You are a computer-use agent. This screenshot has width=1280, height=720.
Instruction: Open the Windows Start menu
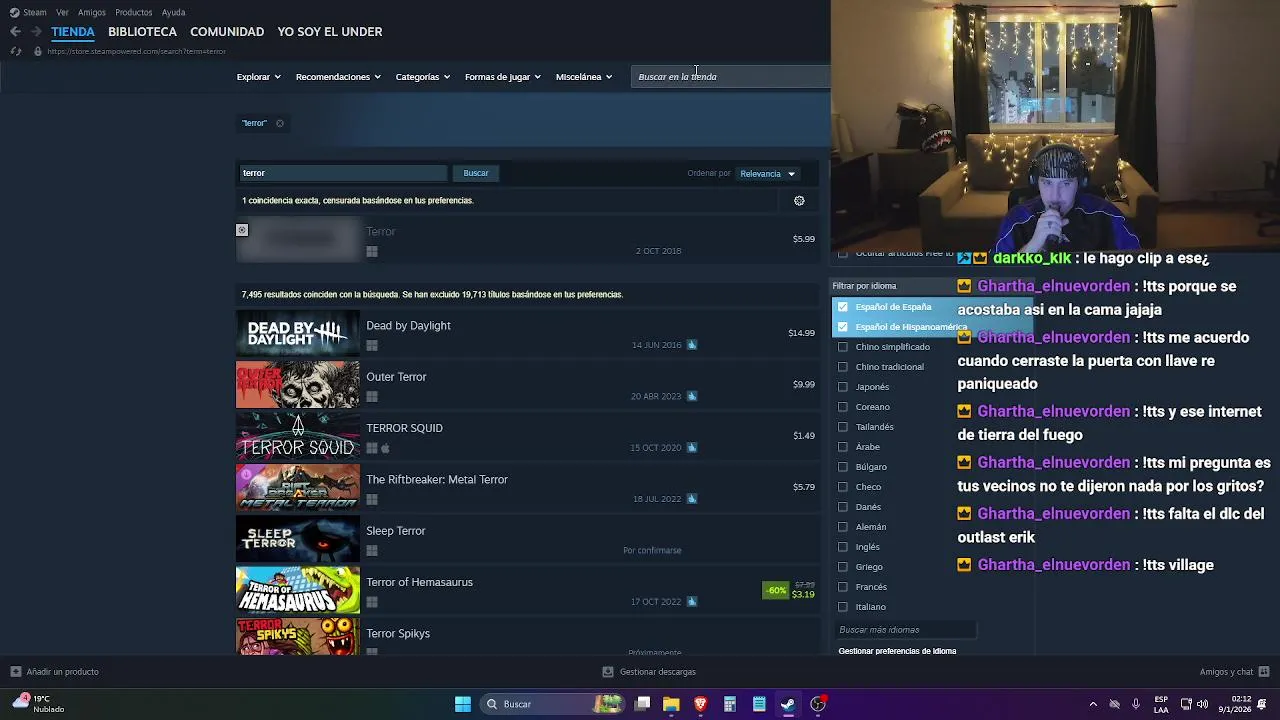[x=462, y=704]
